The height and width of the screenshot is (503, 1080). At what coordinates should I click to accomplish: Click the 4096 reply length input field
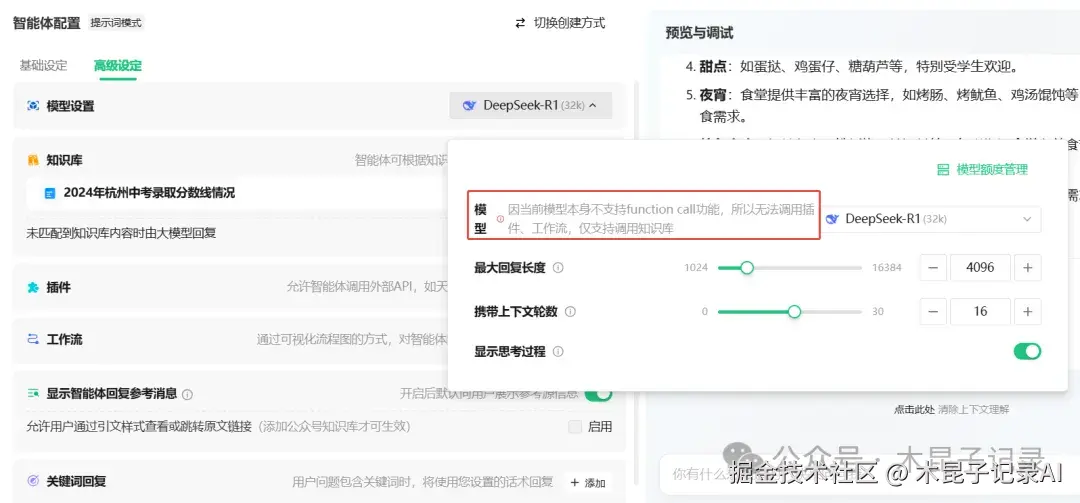pyautogui.click(x=980, y=267)
